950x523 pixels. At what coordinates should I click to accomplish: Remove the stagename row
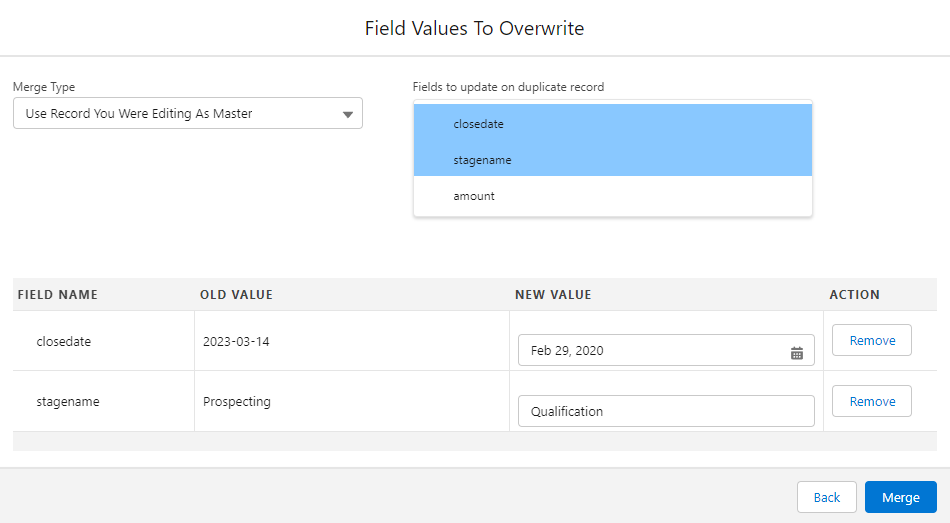pyautogui.click(x=871, y=401)
